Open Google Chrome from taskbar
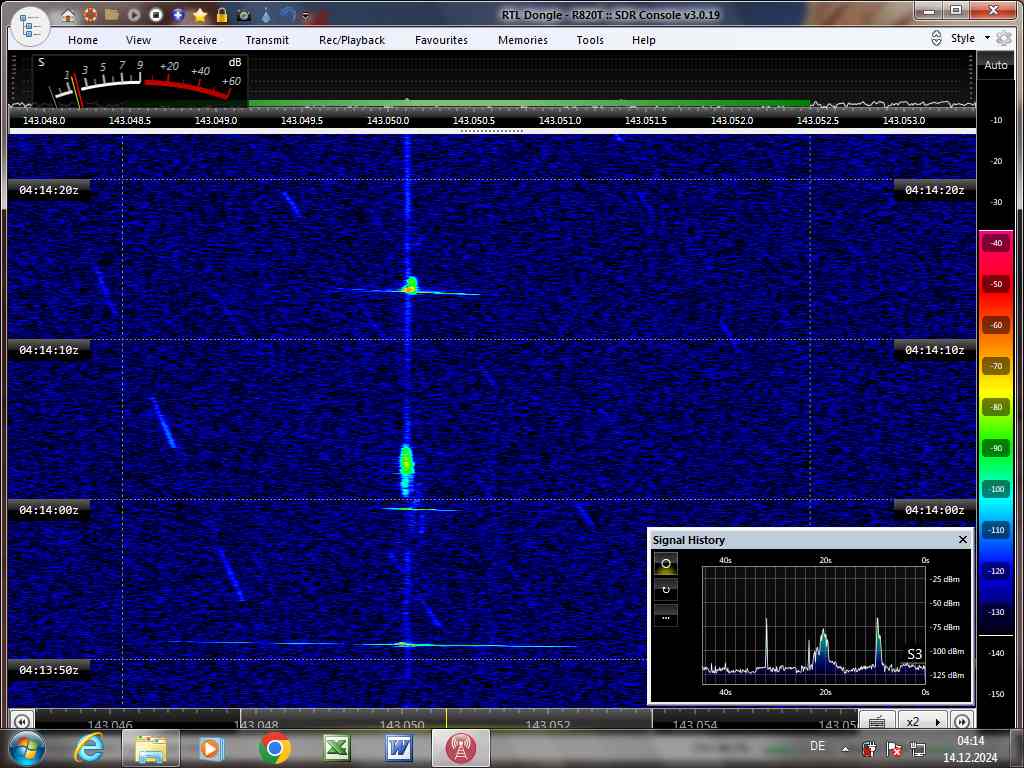 coord(274,748)
